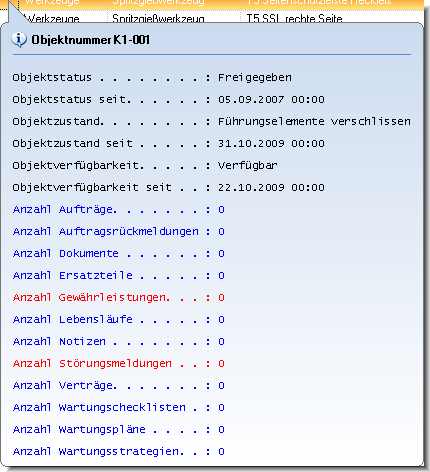The width and height of the screenshot is (430, 472).
Task: Select the Werkzeuge cell in the table row
Action: click(x=53, y=19)
